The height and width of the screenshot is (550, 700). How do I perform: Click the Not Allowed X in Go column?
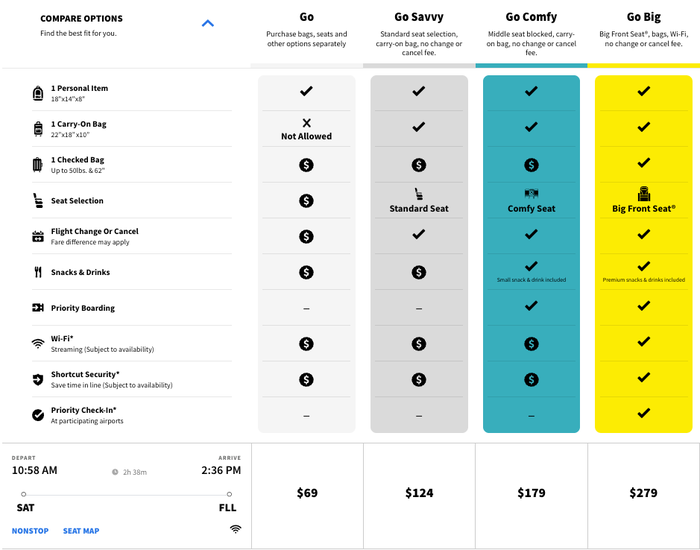[306, 123]
